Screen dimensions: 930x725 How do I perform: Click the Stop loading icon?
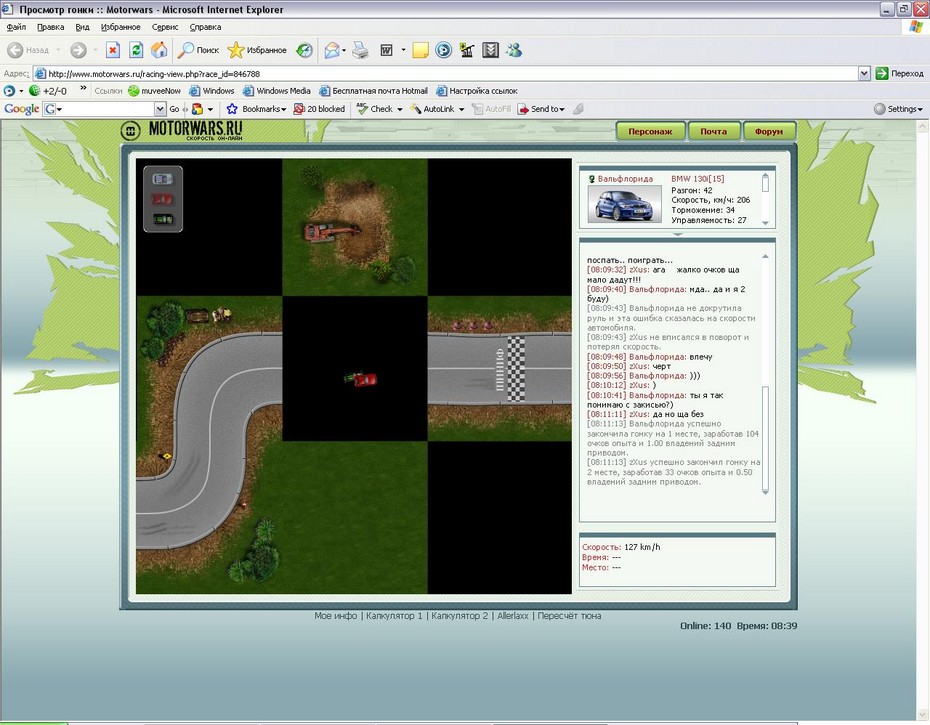pyautogui.click(x=113, y=50)
